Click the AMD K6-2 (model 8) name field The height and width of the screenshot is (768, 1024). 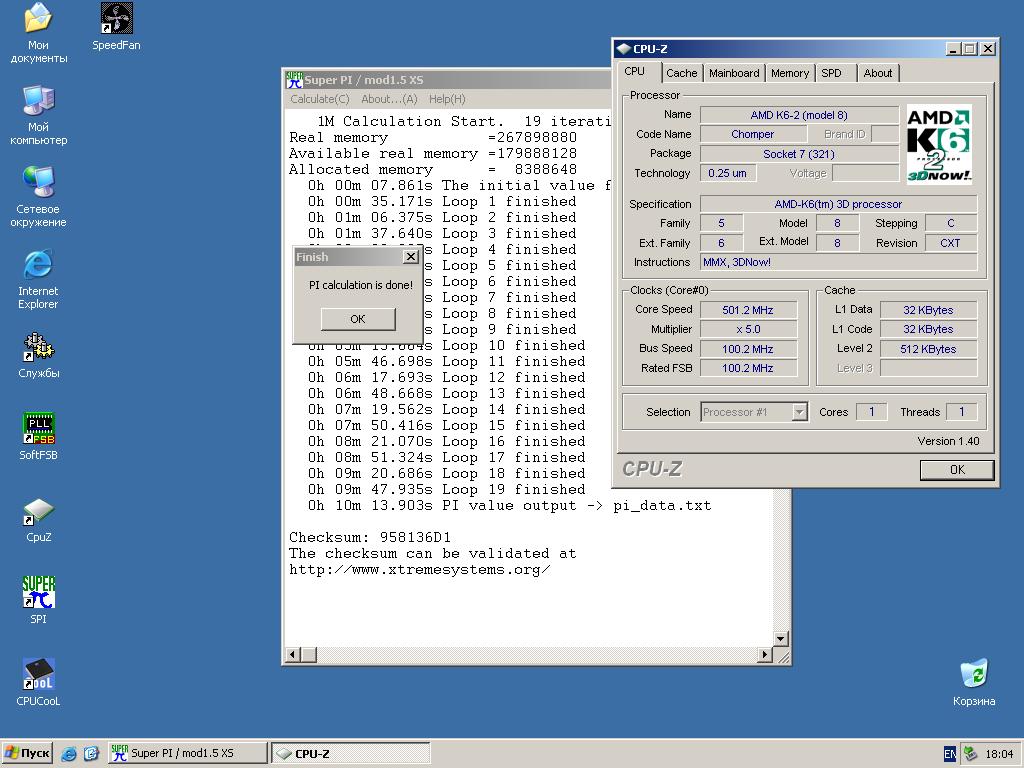tap(799, 115)
